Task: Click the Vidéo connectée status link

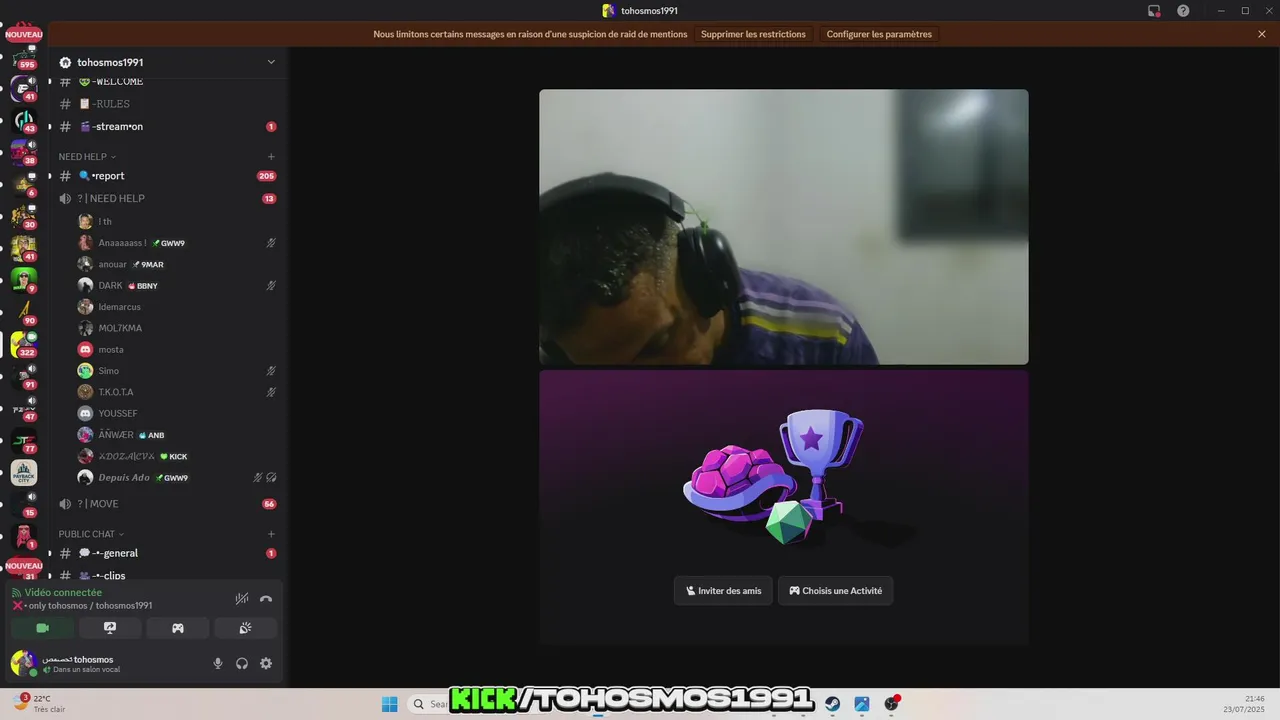Action: 63,593
